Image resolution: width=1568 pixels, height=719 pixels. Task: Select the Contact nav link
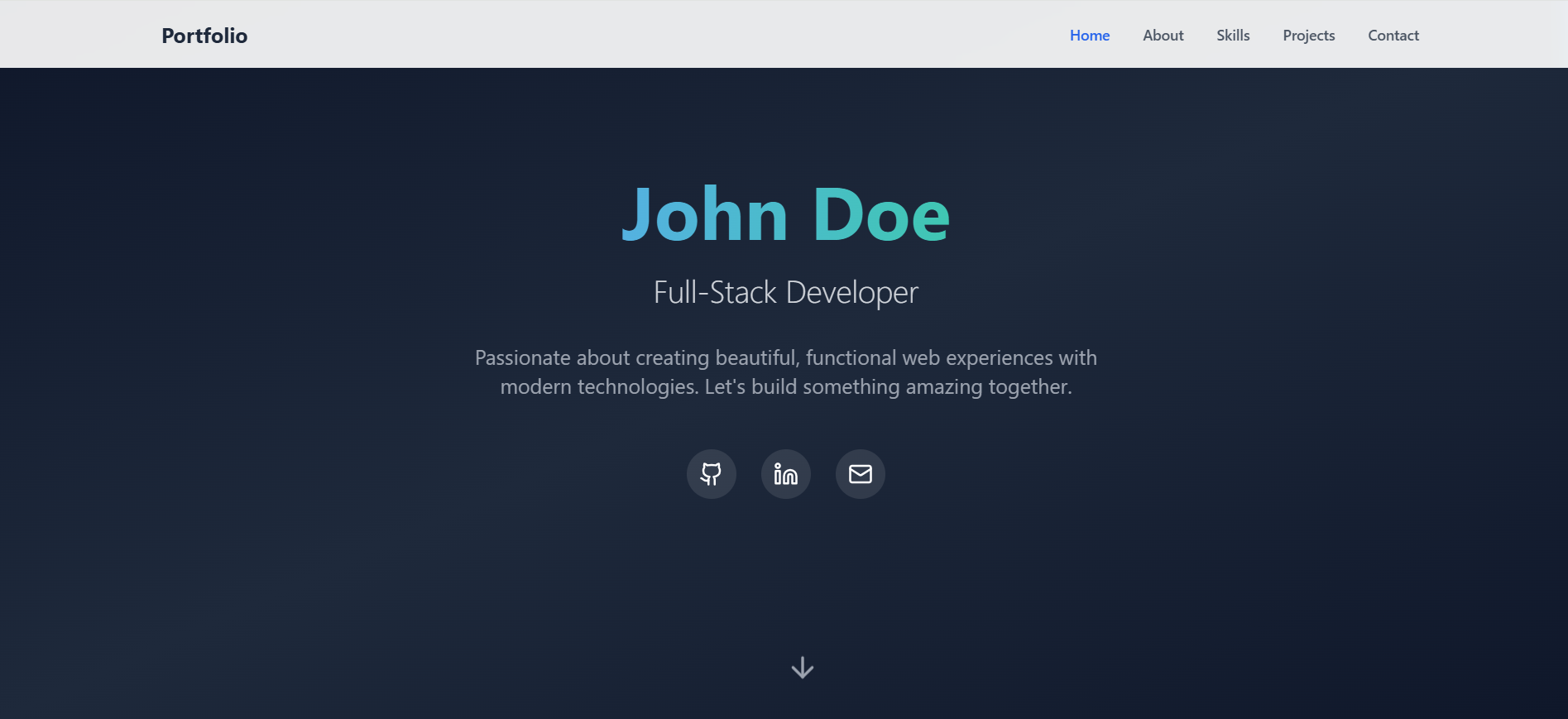[x=1393, y=36]
